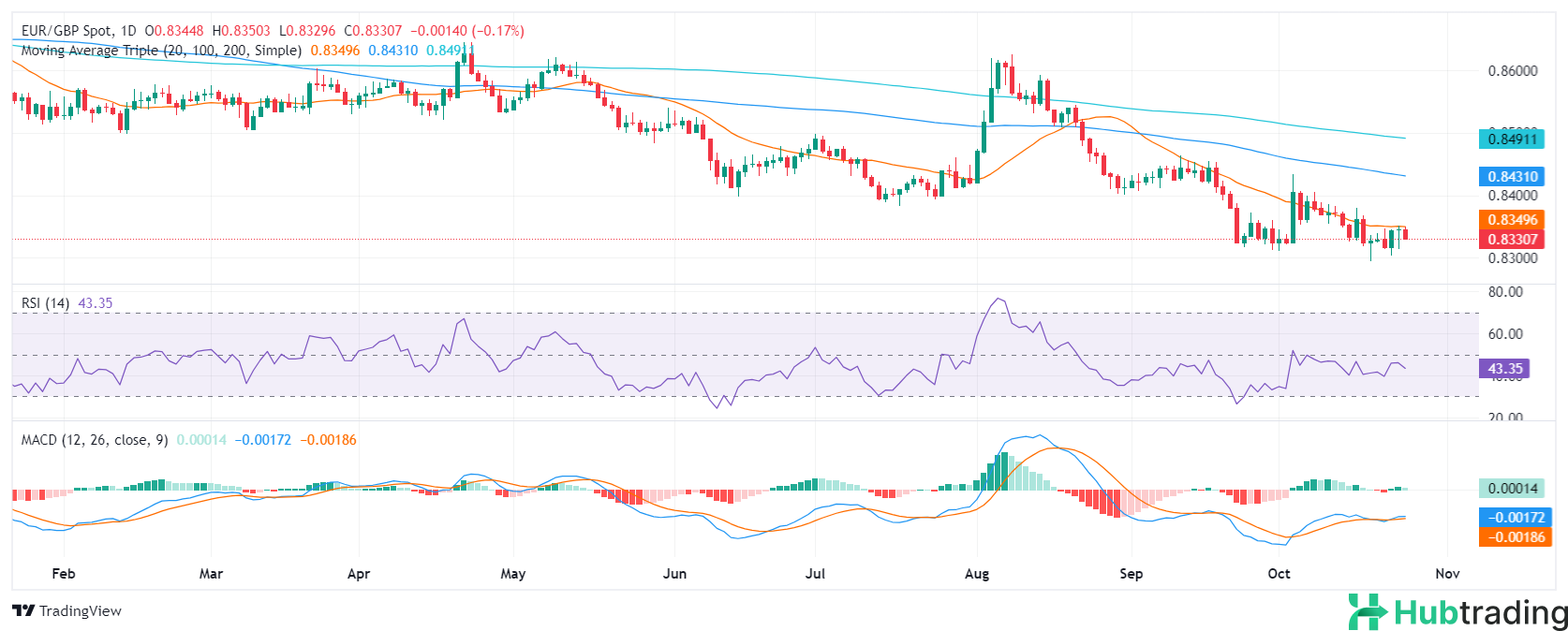Click the blue MACD -0.00172 tag
This screenshot has height=631, width=1568.
coord(1514,517)
